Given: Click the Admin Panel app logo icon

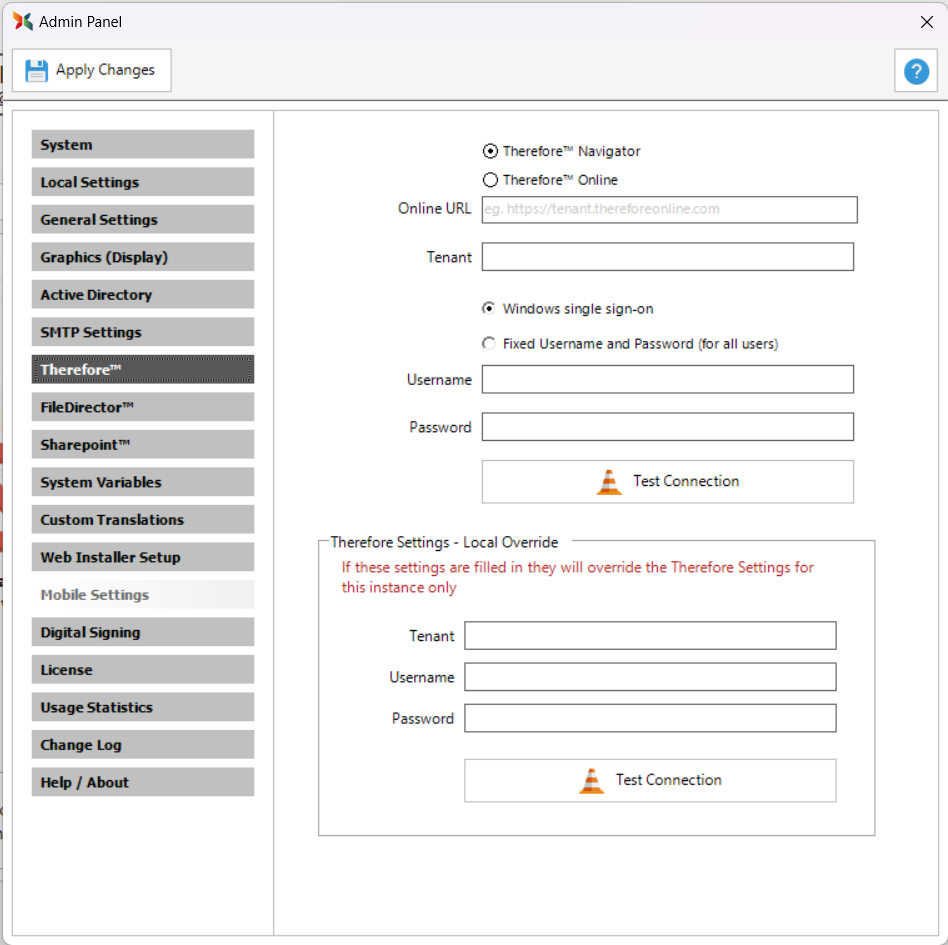Looking at the screenshot, I should click(x=22, y=21).
